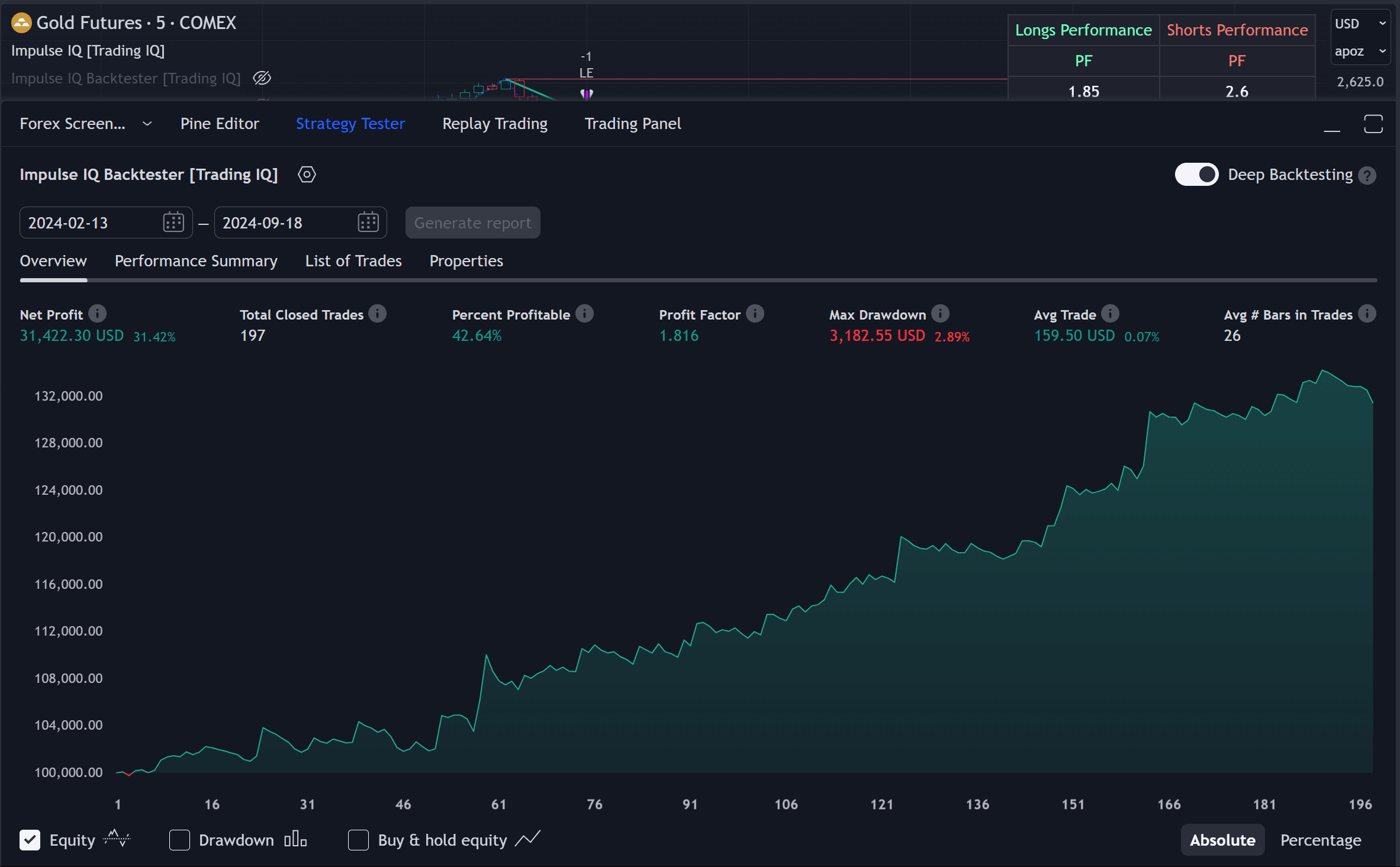Click Total Closed Trades value 197
The height and width of the screenshot is (867, 1400).
click(x=253, y=336)
